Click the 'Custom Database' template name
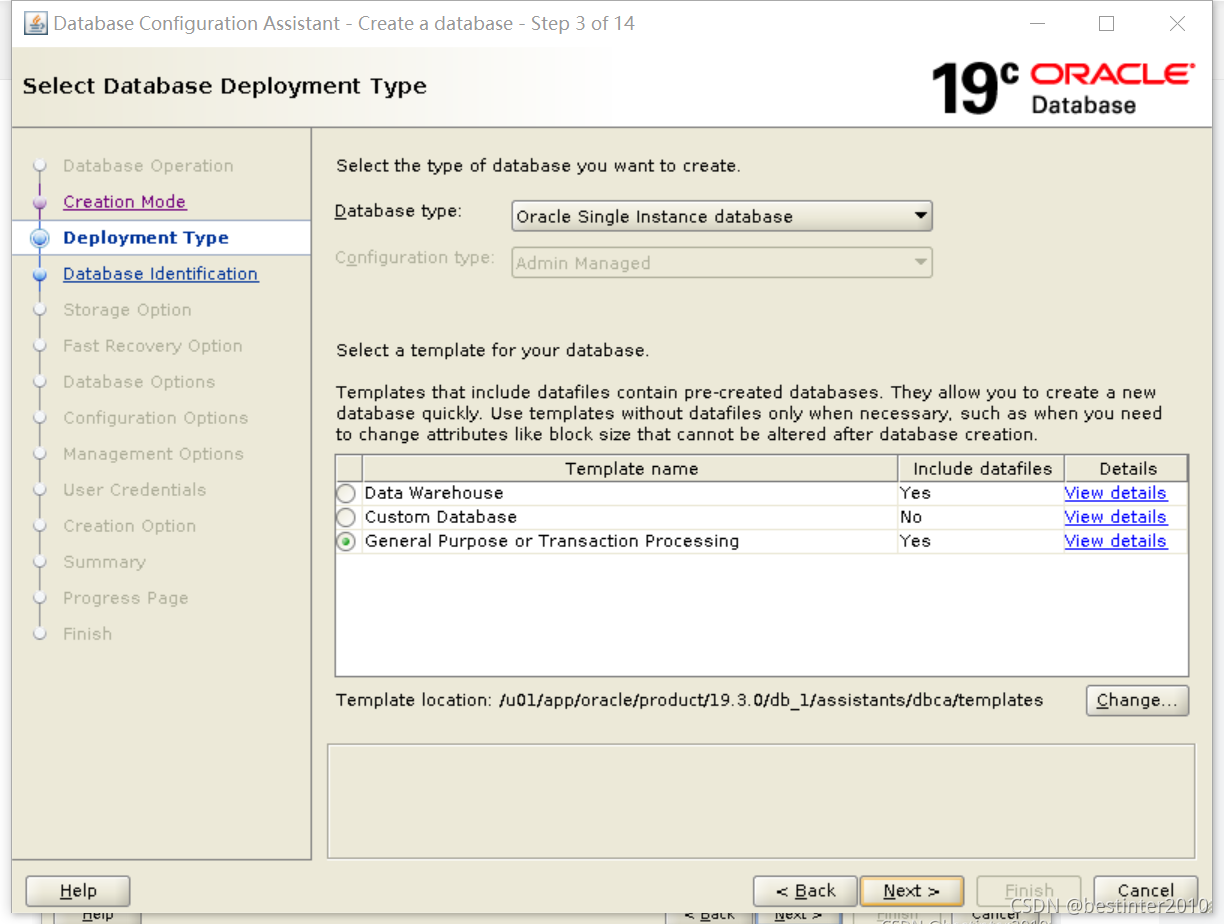This screenshot has width=1224, height=924. (440, 517)
